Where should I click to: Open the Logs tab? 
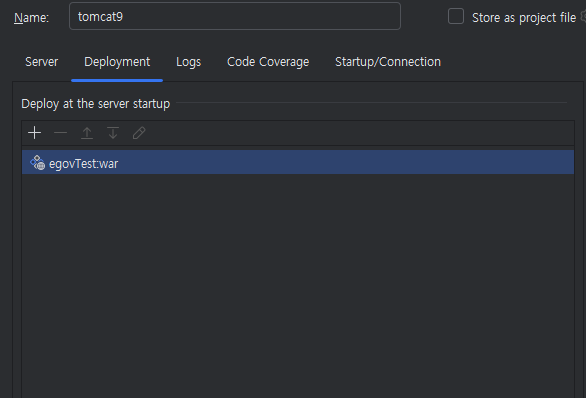click(x=188, y=62)
